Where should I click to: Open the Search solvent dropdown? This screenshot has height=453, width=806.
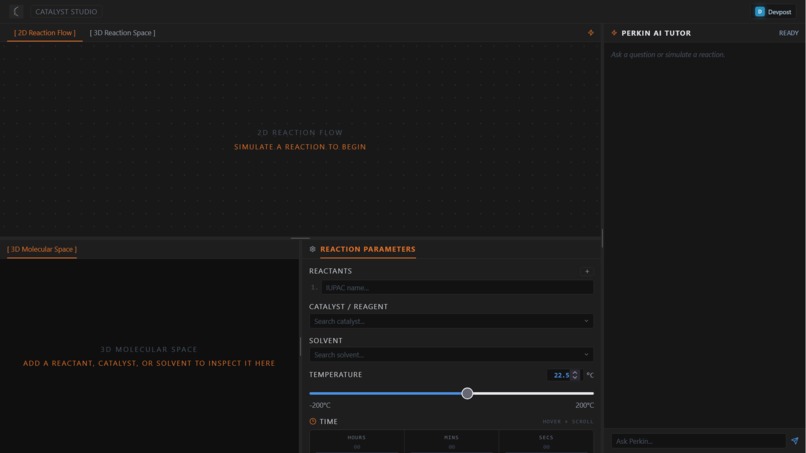click(x=451, y=355)
